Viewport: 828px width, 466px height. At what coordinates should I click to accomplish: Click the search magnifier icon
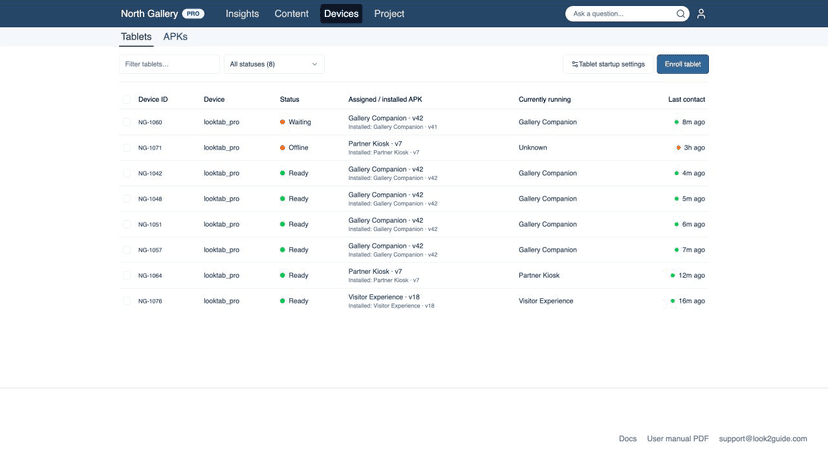pos(681,14)
